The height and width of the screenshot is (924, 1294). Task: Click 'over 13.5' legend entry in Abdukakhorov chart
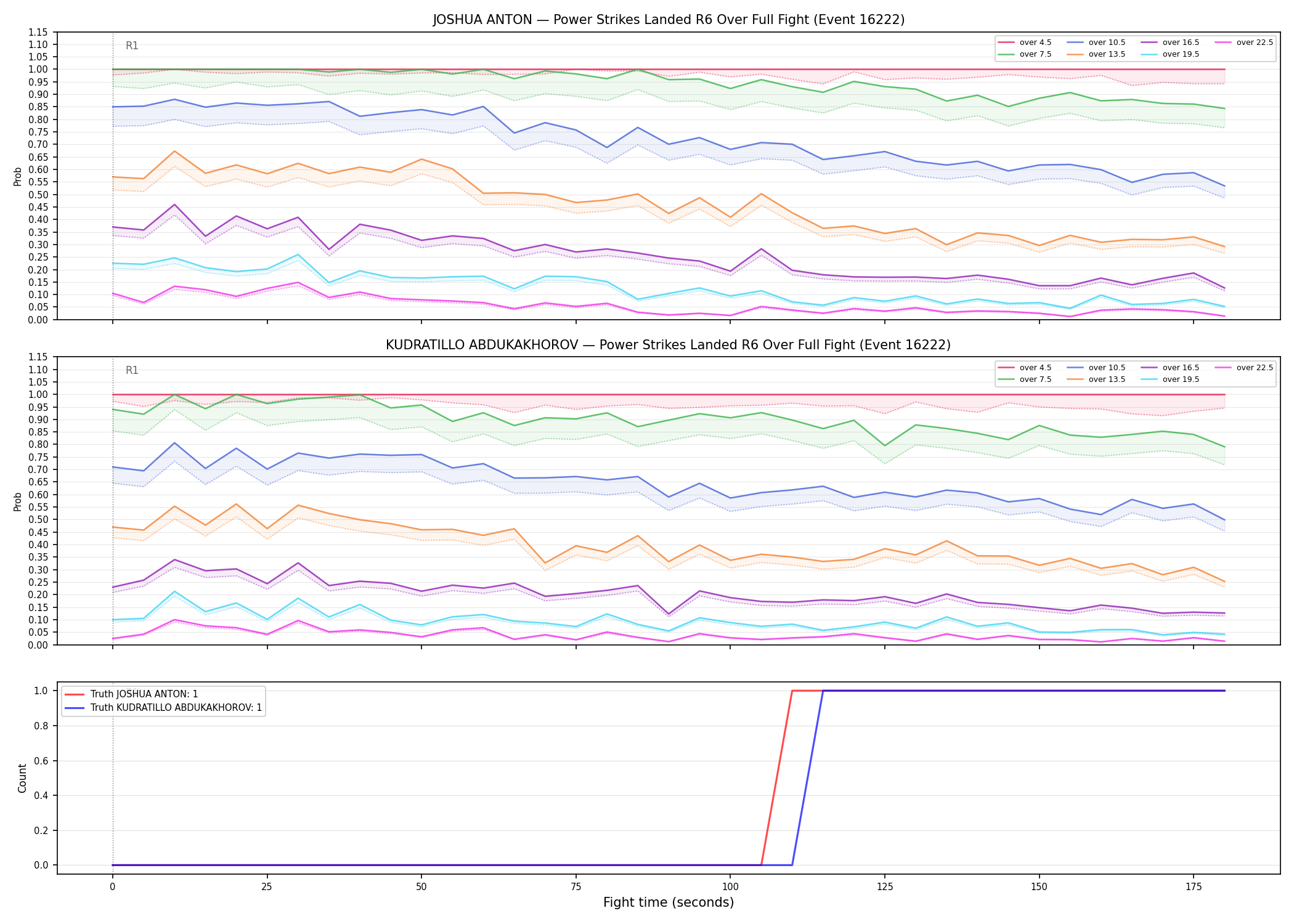tap(1096, 379)
